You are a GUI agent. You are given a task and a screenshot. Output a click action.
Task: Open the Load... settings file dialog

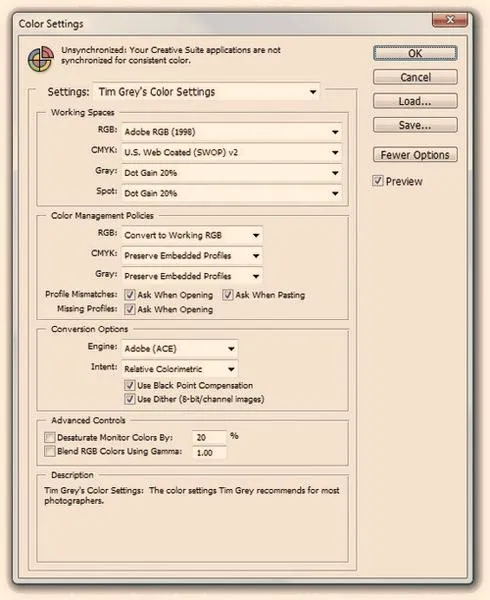pos(415,101)
